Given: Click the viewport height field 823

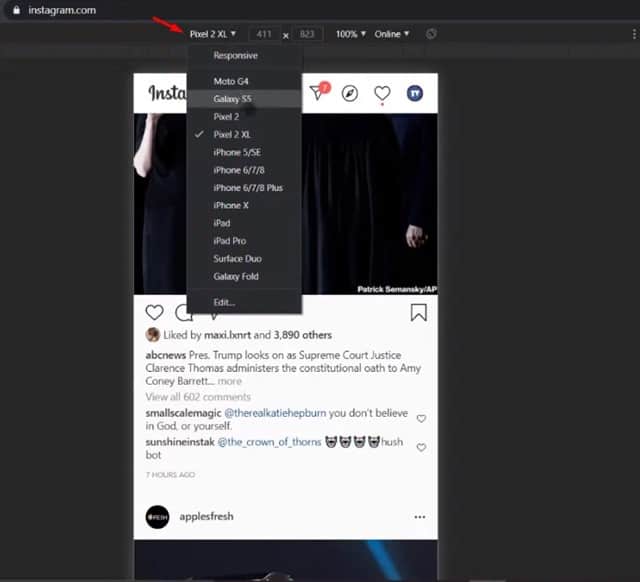Looking at the screenshot, I should (307, 34).
